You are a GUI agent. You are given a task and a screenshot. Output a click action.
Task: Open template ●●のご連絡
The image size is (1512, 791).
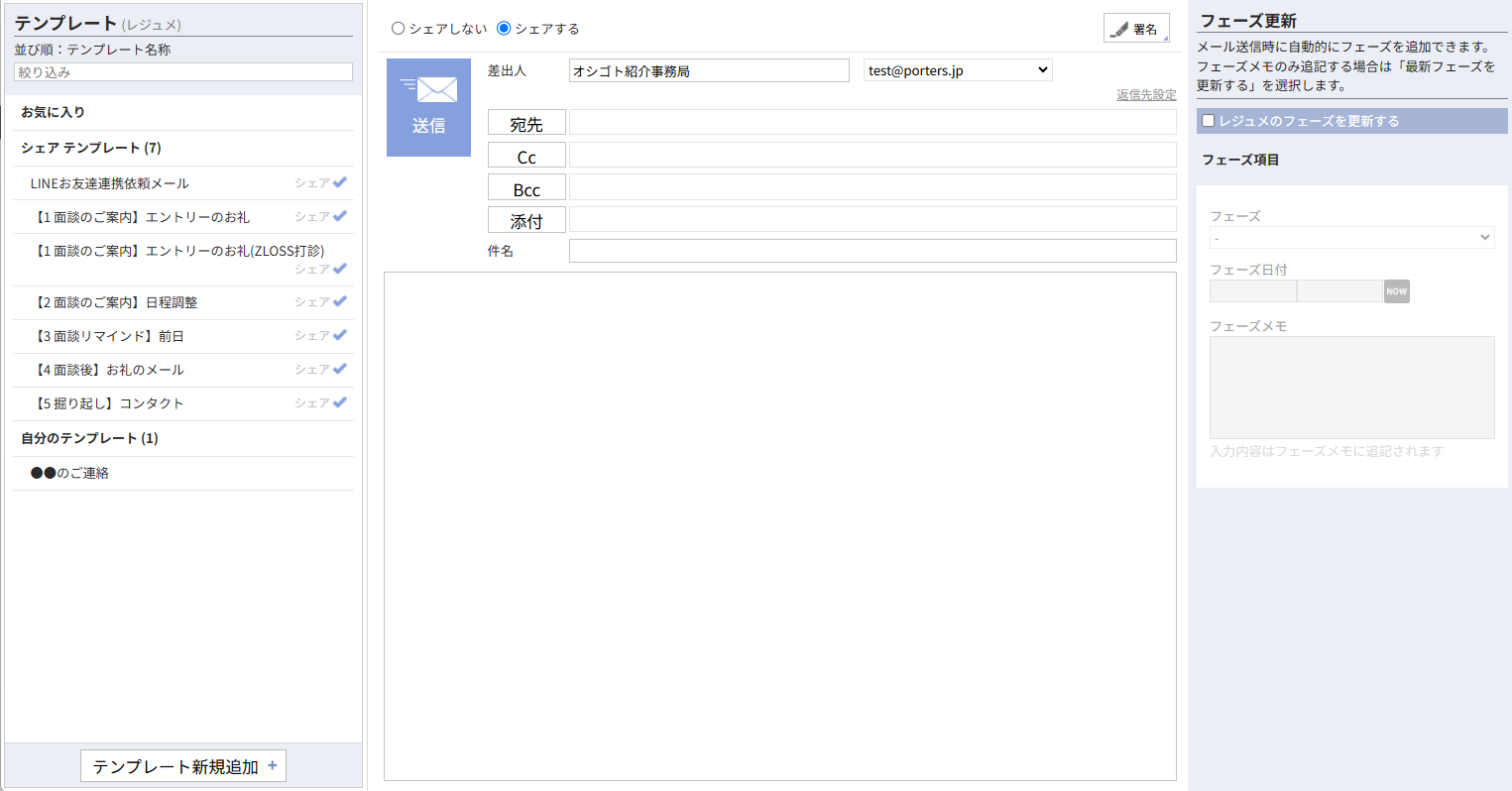pos(69,473)
